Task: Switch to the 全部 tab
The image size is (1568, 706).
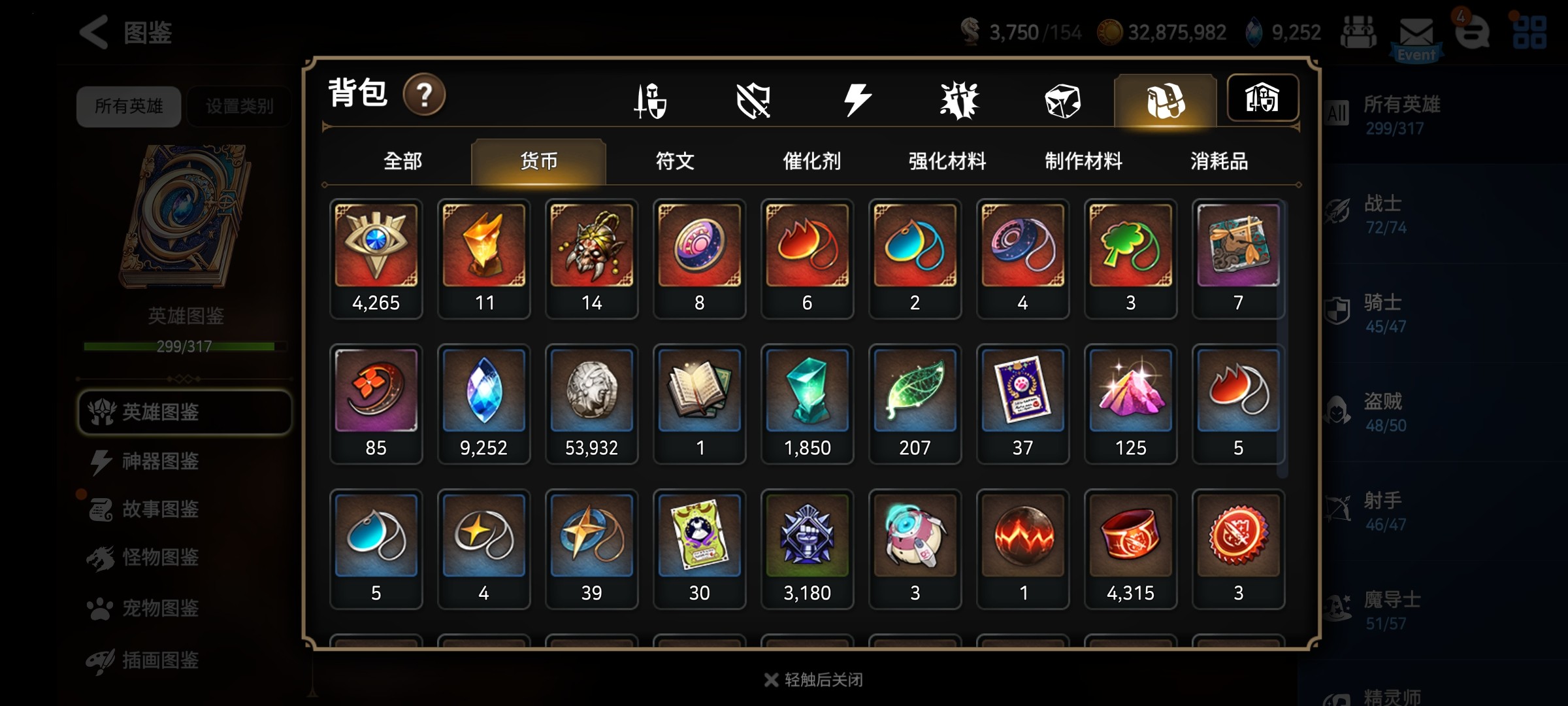Action: click(x=402, y=161)
